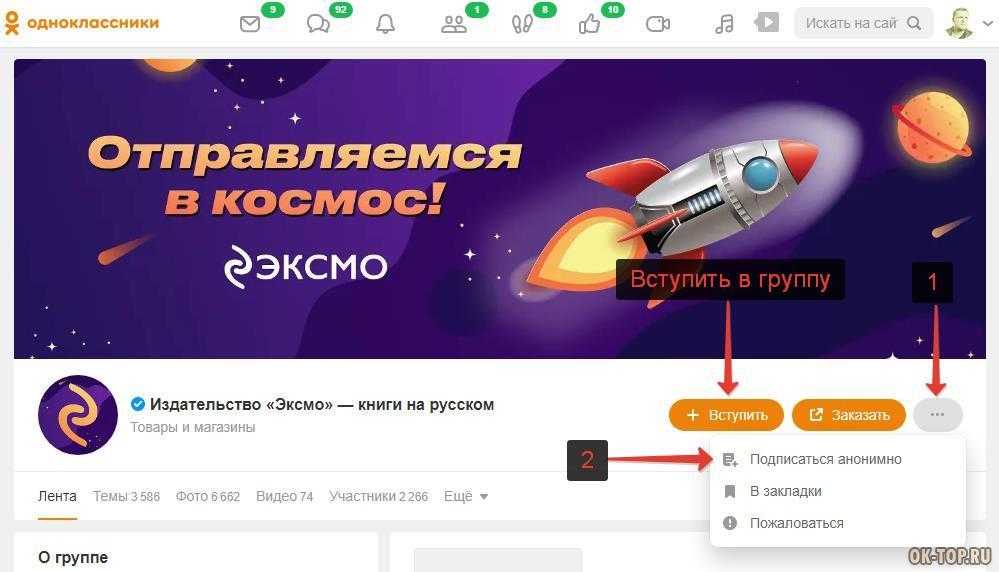
Task: Open the three-dots group options button
Action: (x=937, y=415)
